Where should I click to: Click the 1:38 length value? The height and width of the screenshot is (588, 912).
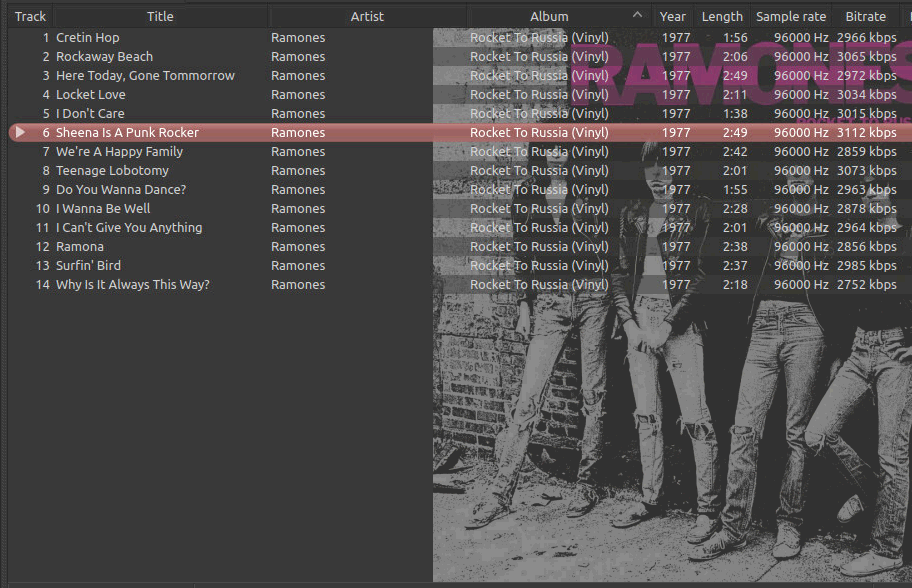[x=735, y=114]
